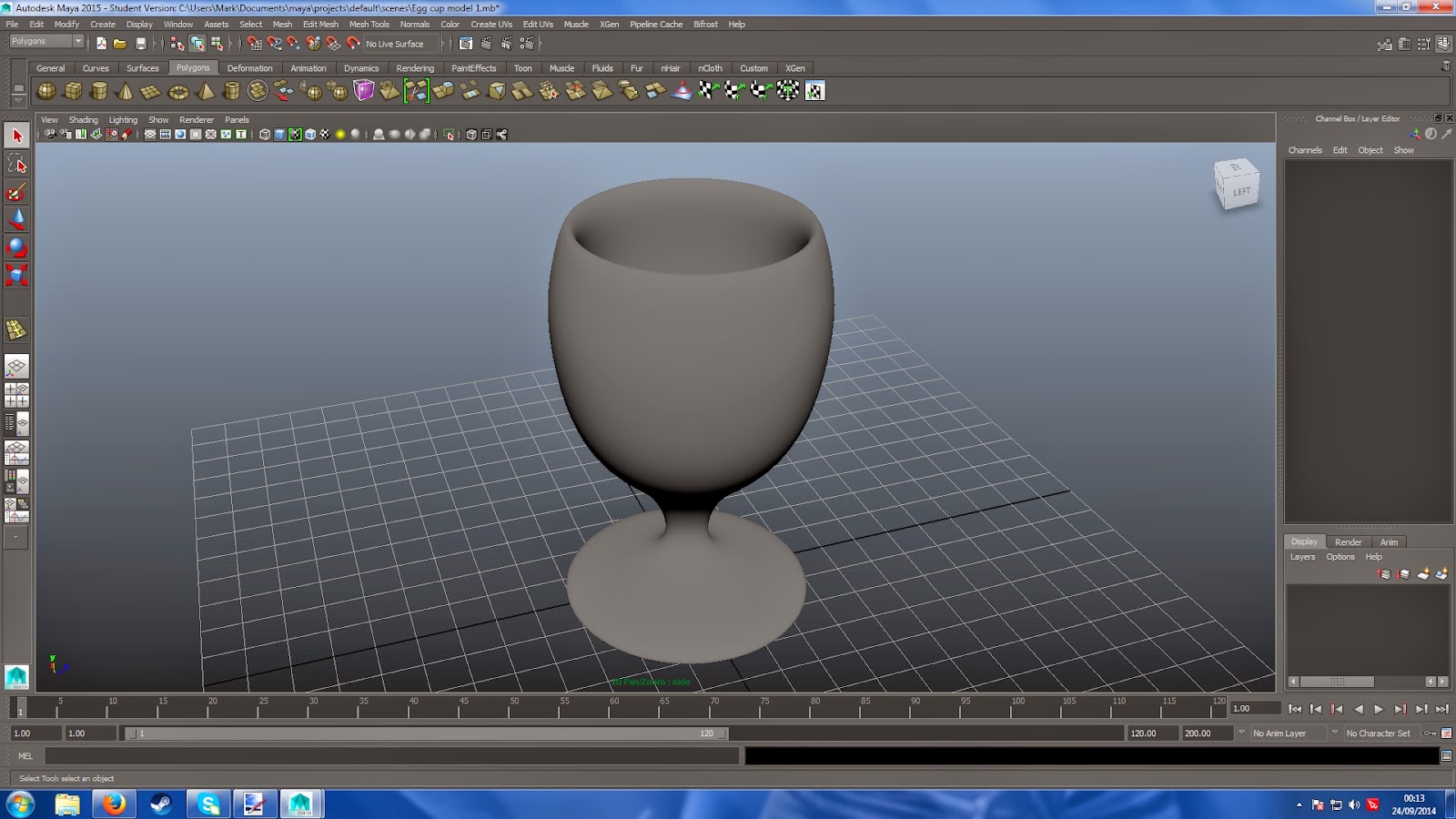The width and height of the screenshot is (1456, 819).
Task: Choose the polygon torus shelf icon
Action: [178, 91]
